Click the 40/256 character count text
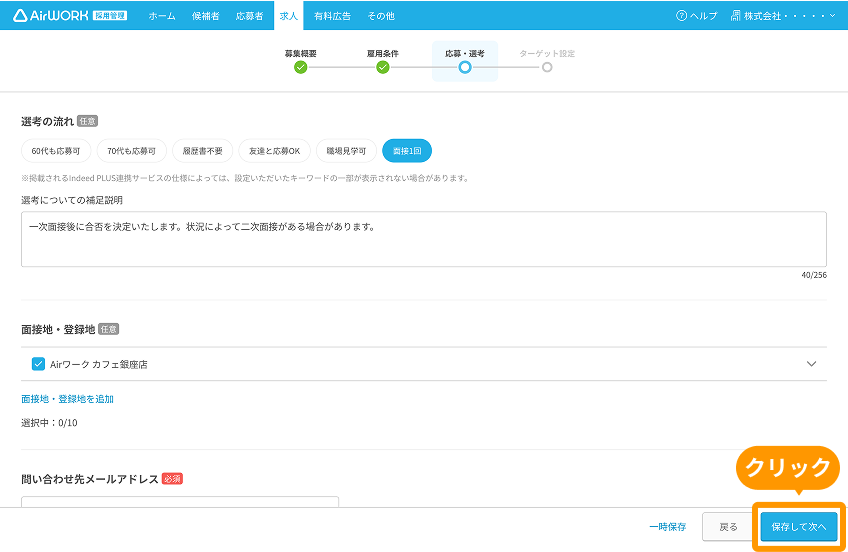 click(814, 275)
